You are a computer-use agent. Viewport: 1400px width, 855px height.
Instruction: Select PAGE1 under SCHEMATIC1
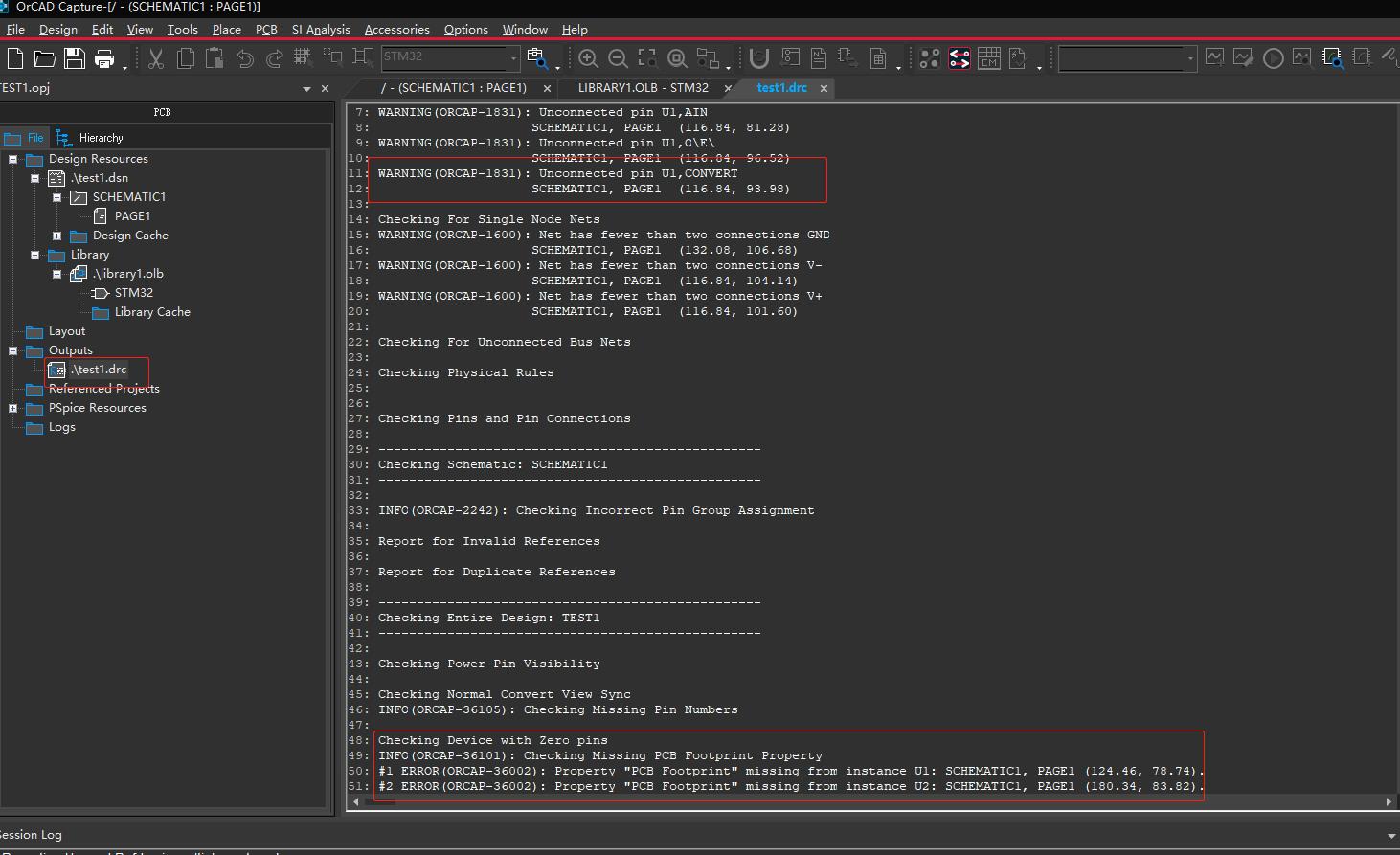pyautogui.click(x=132, y=215)
